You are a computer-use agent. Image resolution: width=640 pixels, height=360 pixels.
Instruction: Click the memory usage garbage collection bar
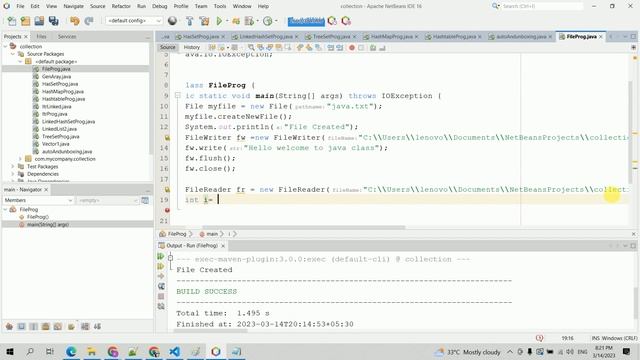[306, 21]
